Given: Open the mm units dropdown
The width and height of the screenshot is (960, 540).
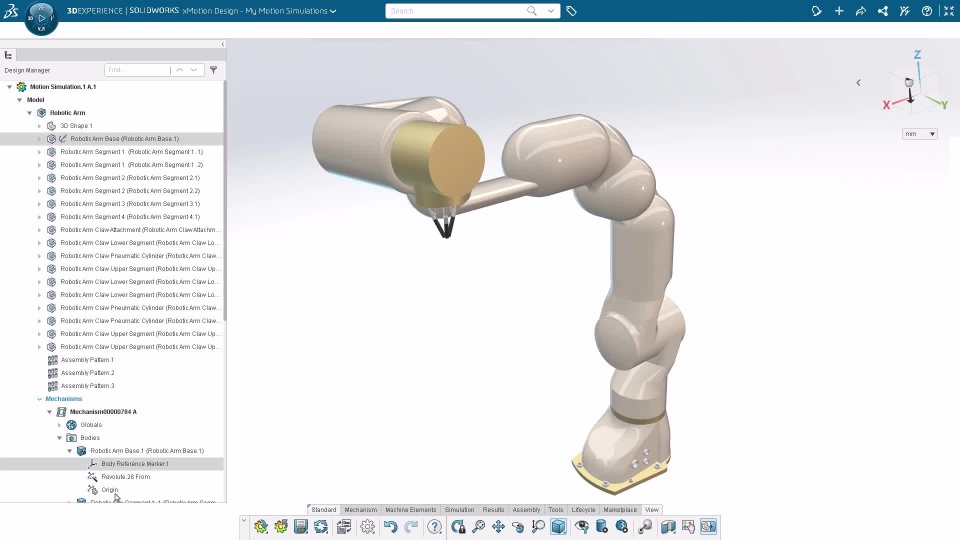Looking at the screenshot, I should (x=920, y=133).
